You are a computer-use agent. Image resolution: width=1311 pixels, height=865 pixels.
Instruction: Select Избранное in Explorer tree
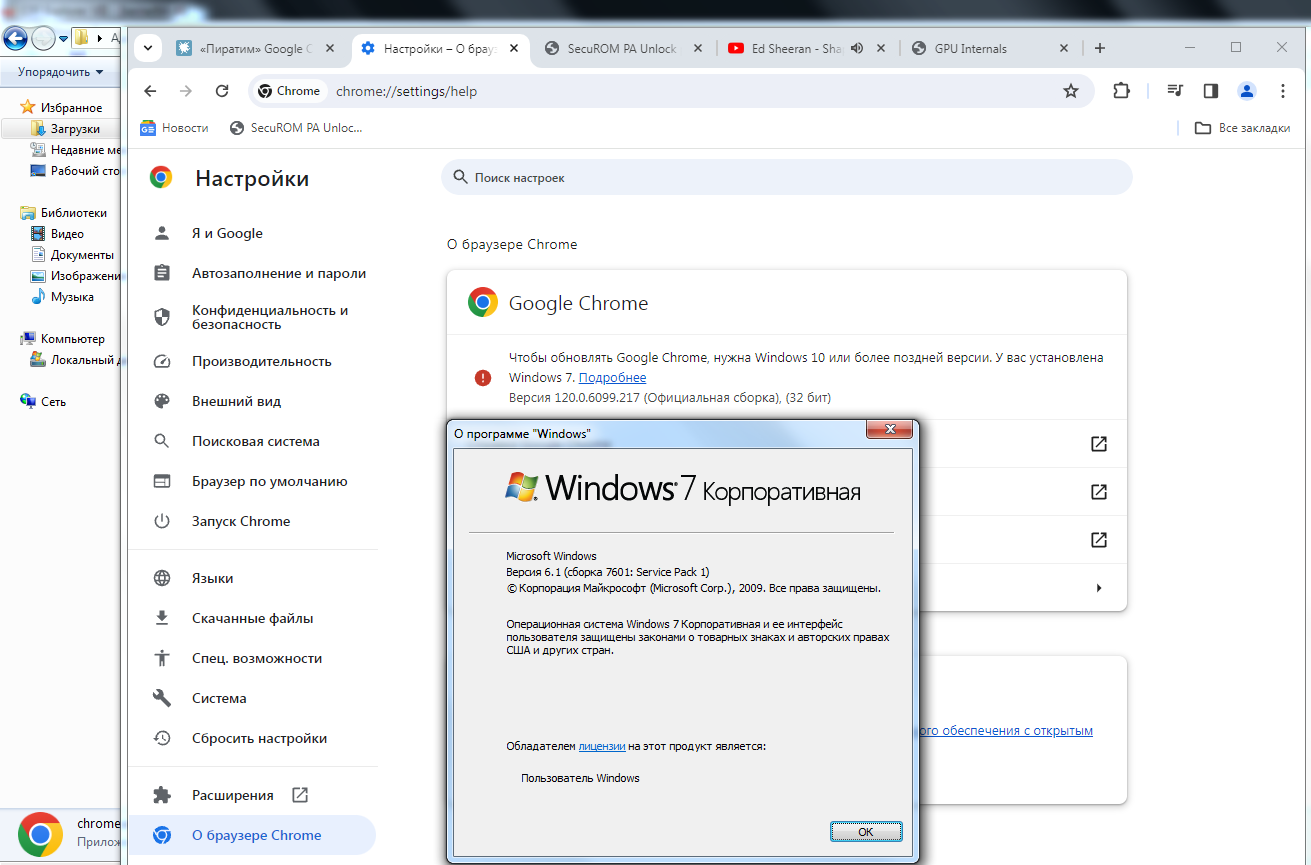click(70, 107)
